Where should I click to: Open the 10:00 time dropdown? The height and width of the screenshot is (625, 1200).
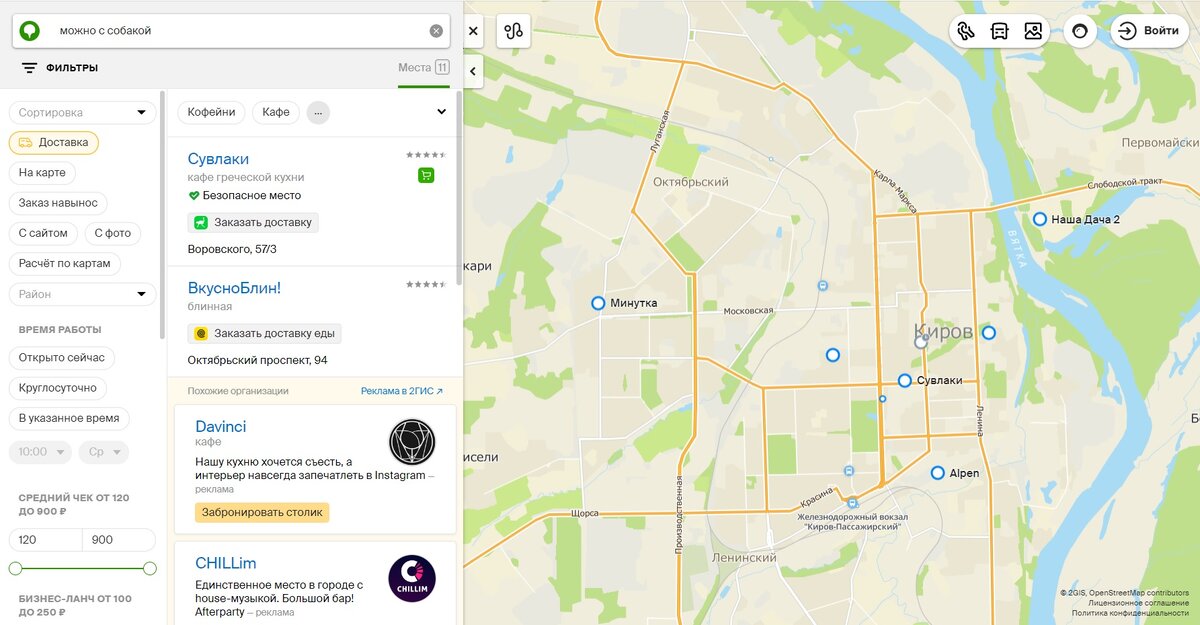[x=40, y=452]
